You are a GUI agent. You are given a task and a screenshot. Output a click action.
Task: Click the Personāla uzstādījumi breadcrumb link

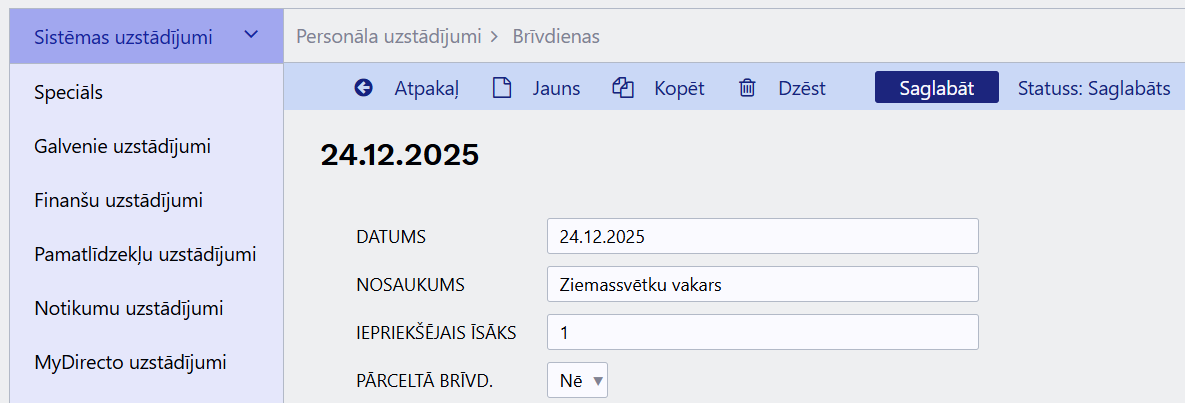388,36
